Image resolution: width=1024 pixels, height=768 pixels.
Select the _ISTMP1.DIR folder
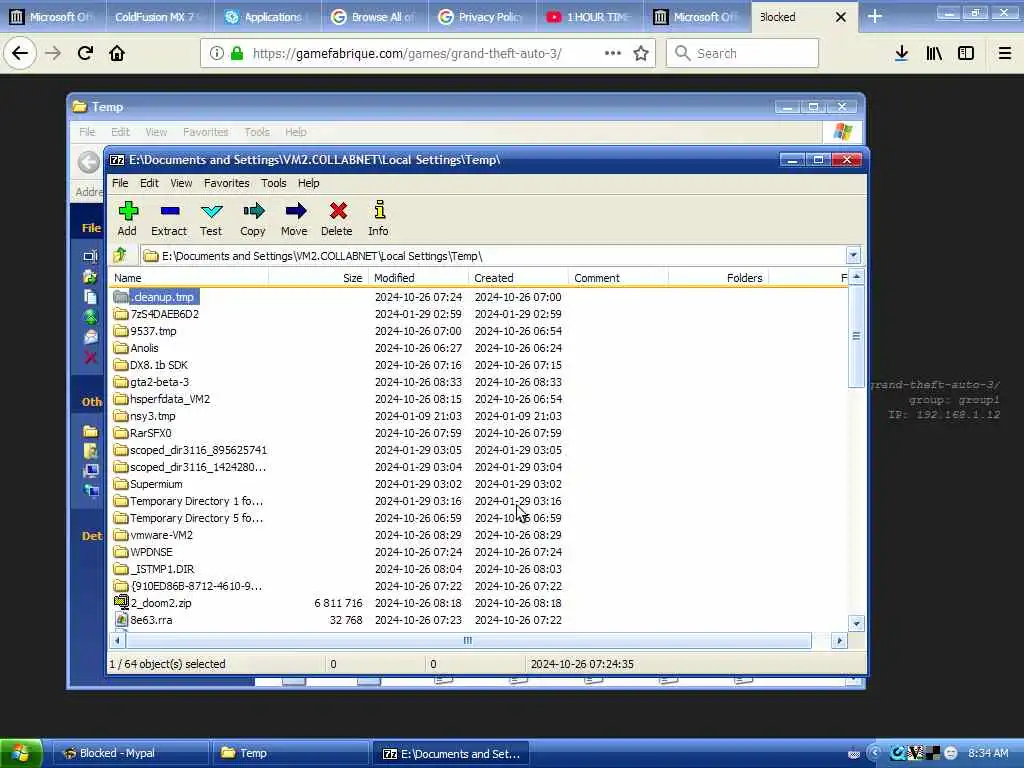pos(154,569)
